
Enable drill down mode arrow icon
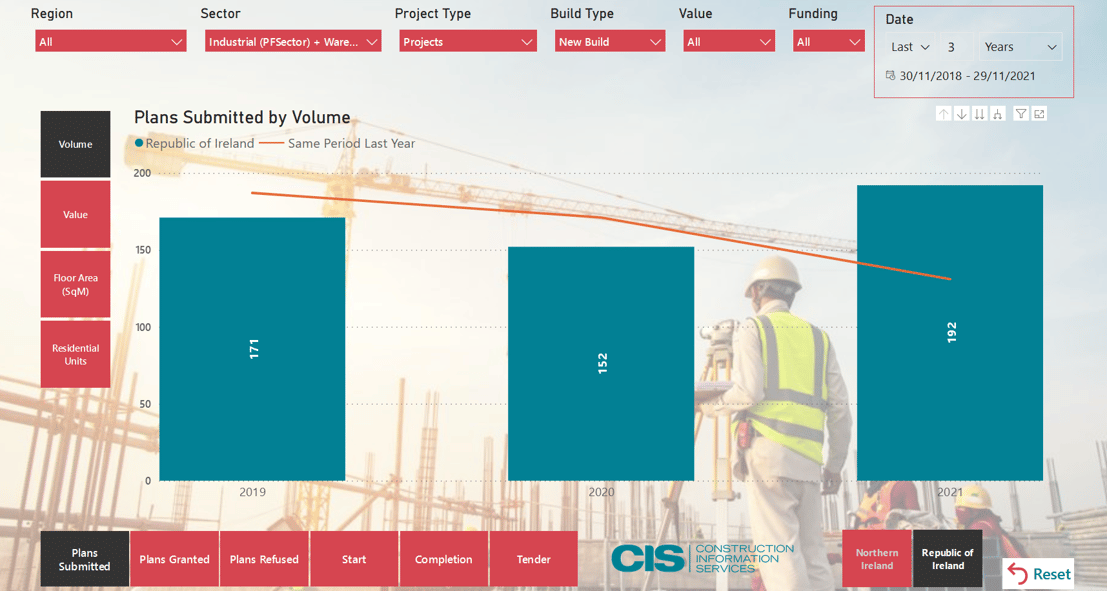pyautogui.click(x=962, y=114)
